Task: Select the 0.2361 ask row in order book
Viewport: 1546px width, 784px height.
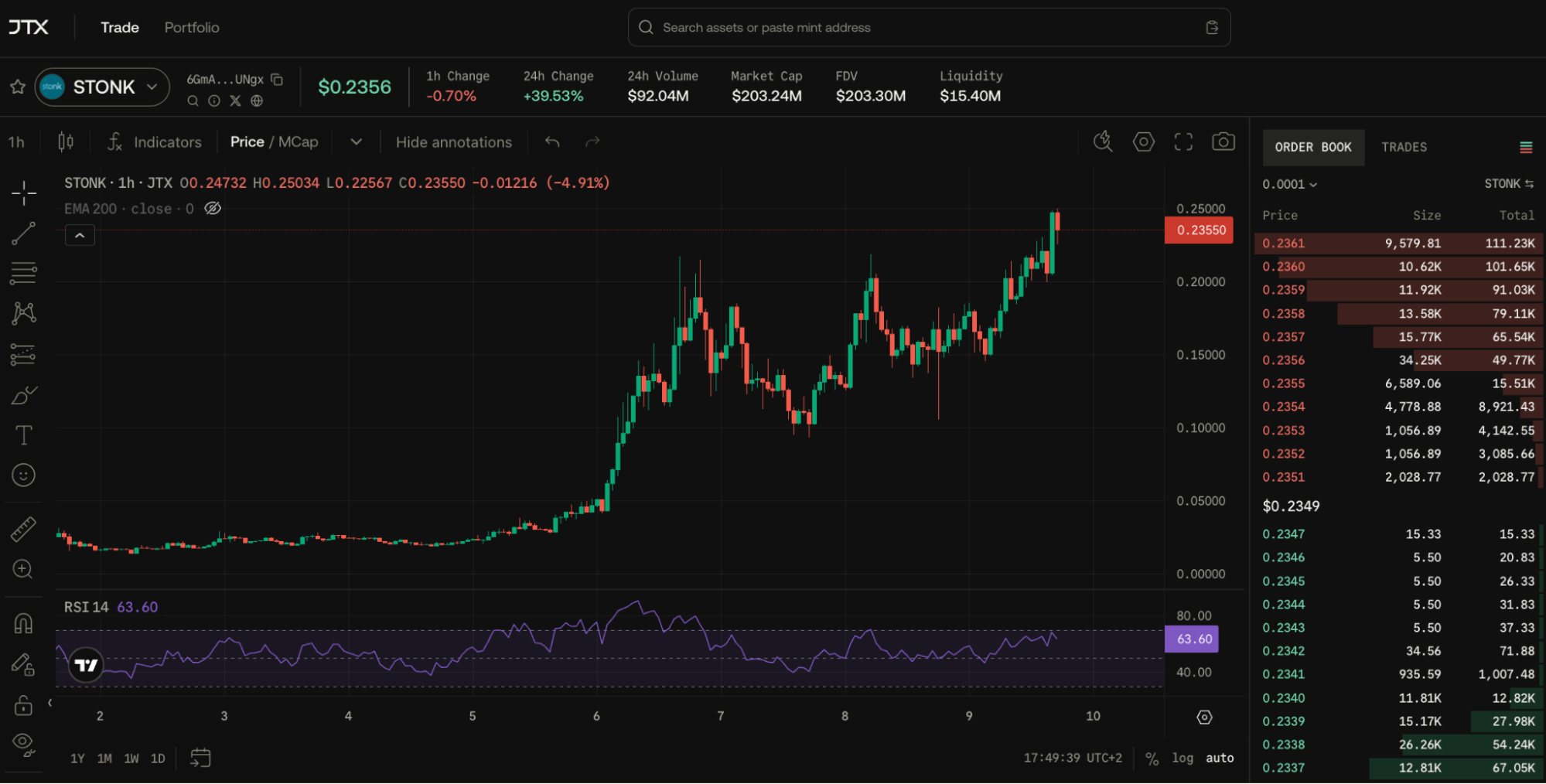Action: pos(1398,244)
